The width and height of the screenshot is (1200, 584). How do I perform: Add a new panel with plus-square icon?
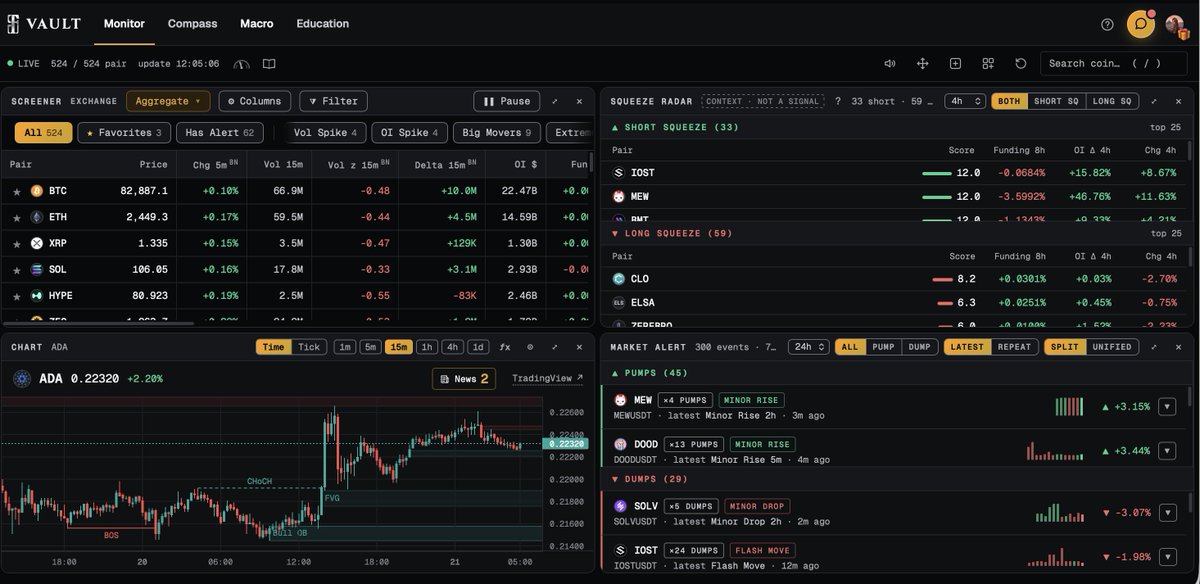955,63
